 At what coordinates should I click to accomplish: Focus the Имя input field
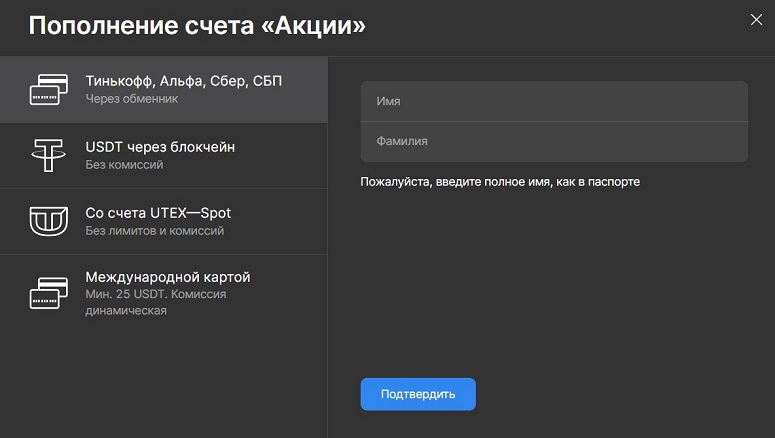(x=554, y=101)
